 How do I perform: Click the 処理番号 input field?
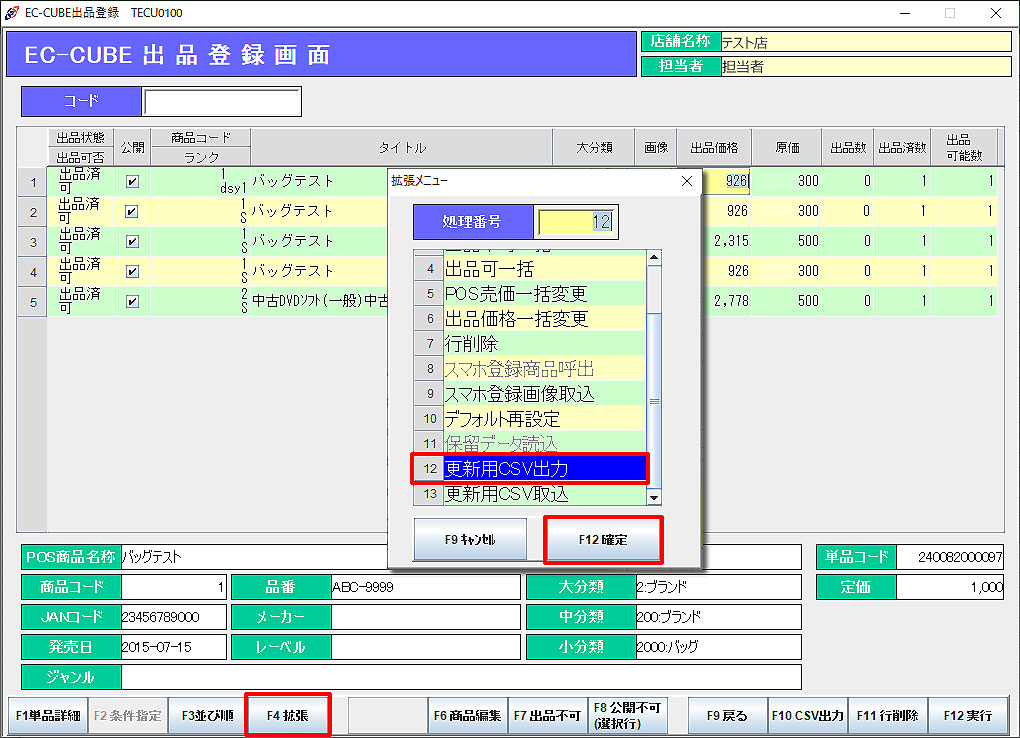pyautogui.click(x=577, y=222)
